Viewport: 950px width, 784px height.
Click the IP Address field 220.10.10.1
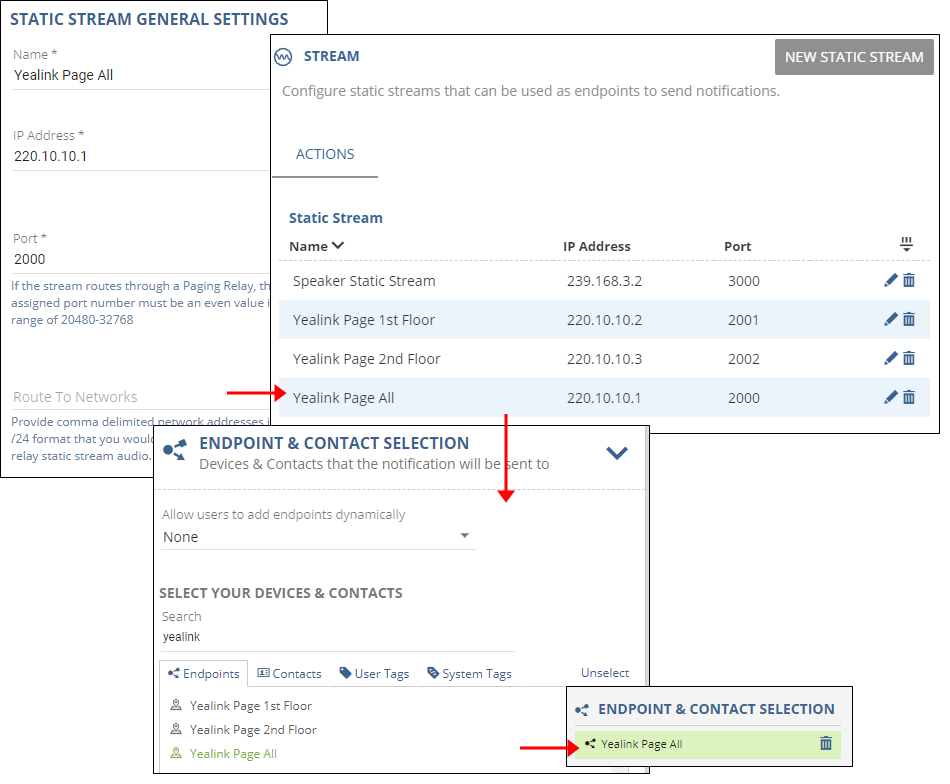141,156
